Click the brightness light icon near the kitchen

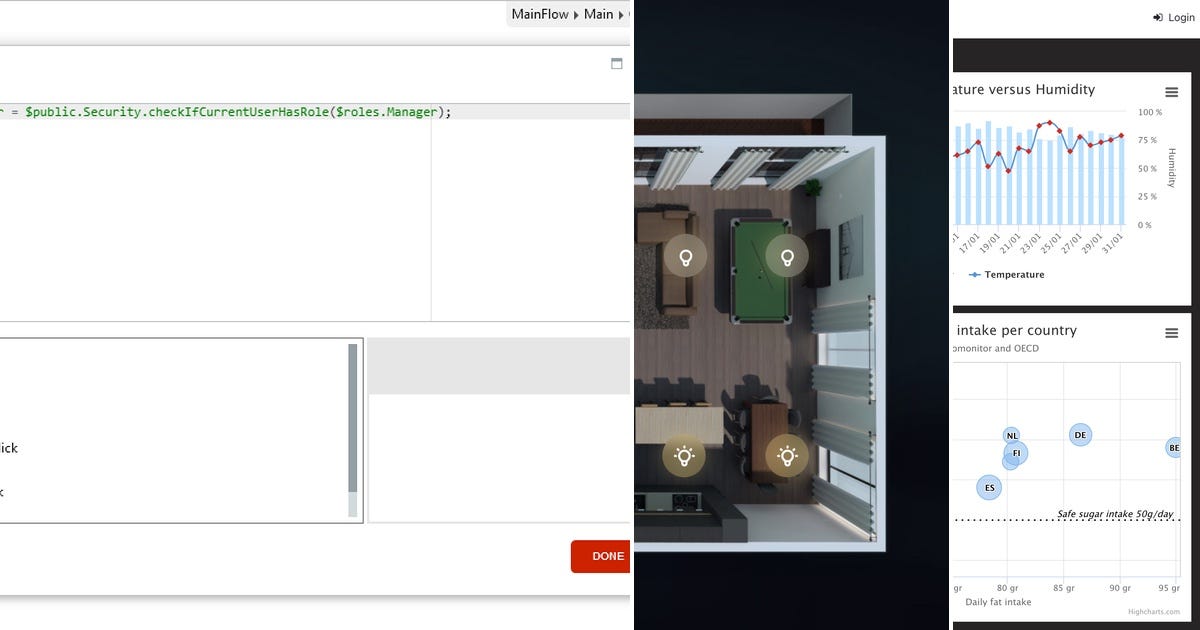685,455
